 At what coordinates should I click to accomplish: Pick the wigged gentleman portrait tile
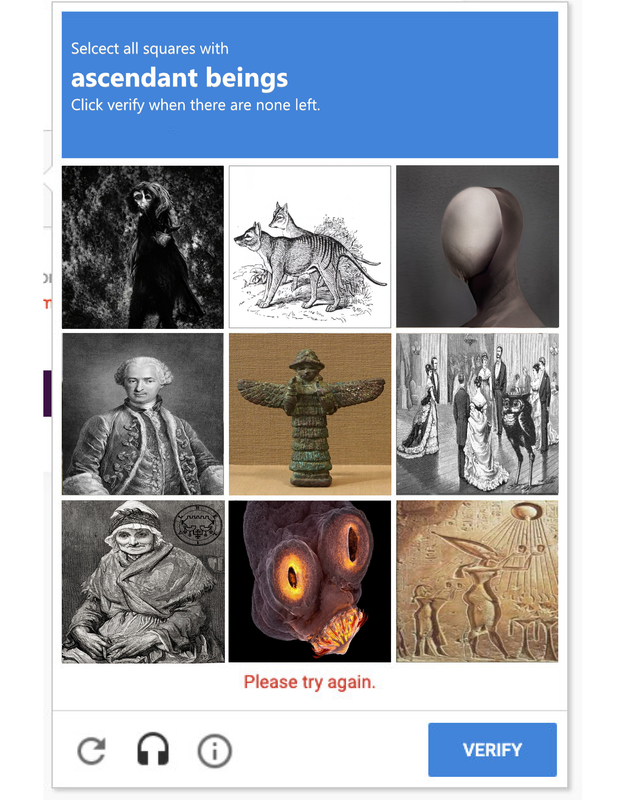click(143, 414)
